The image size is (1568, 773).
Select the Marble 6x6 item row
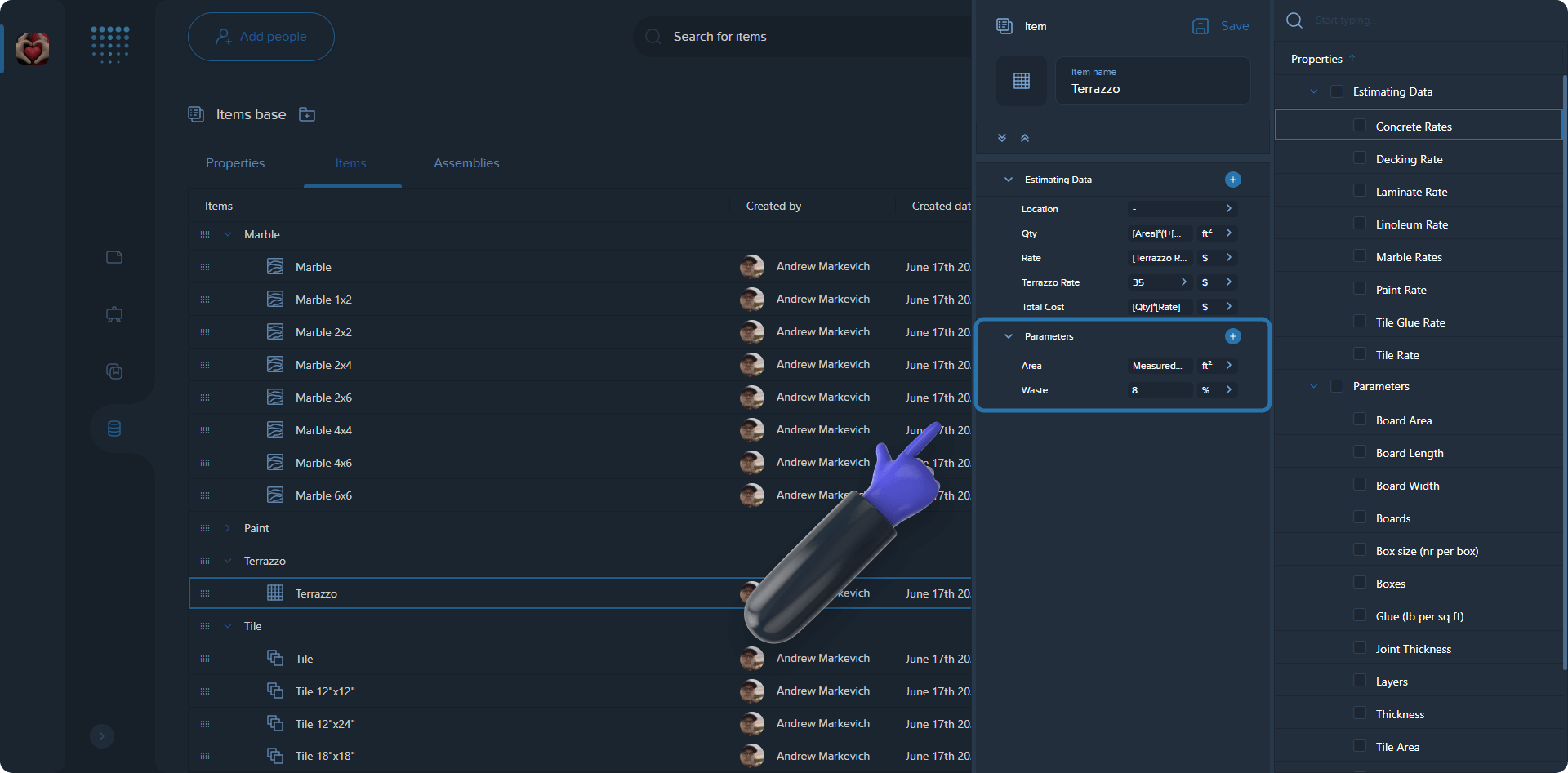click(x=580, y=495)
